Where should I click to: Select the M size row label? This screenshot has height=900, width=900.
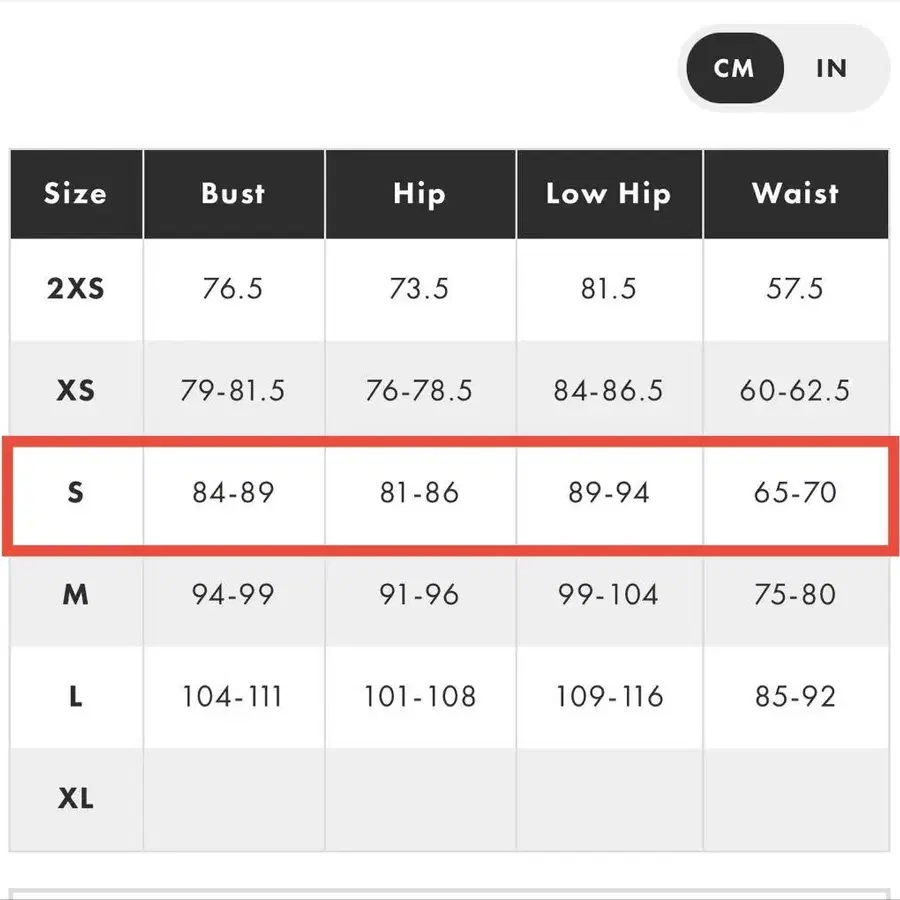tap(76, 594)
